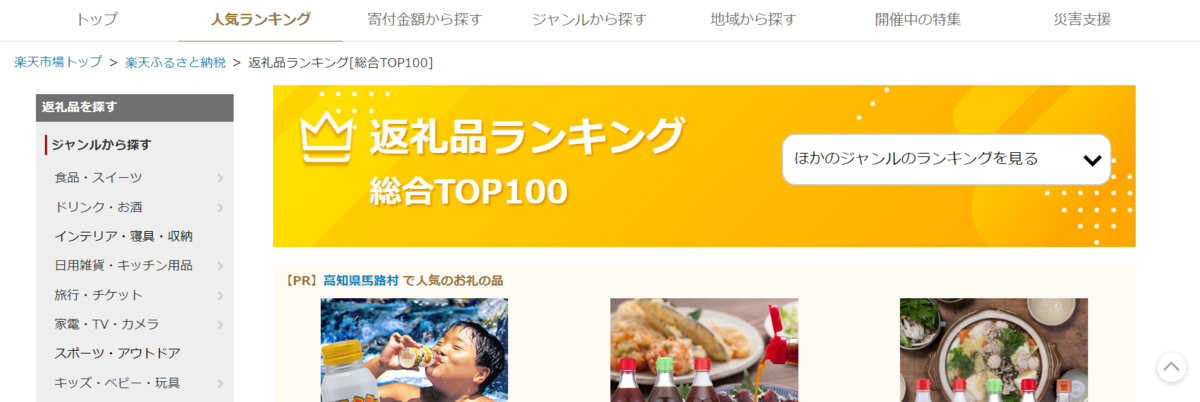Select インテリア・寝具・収納 category

123,236
